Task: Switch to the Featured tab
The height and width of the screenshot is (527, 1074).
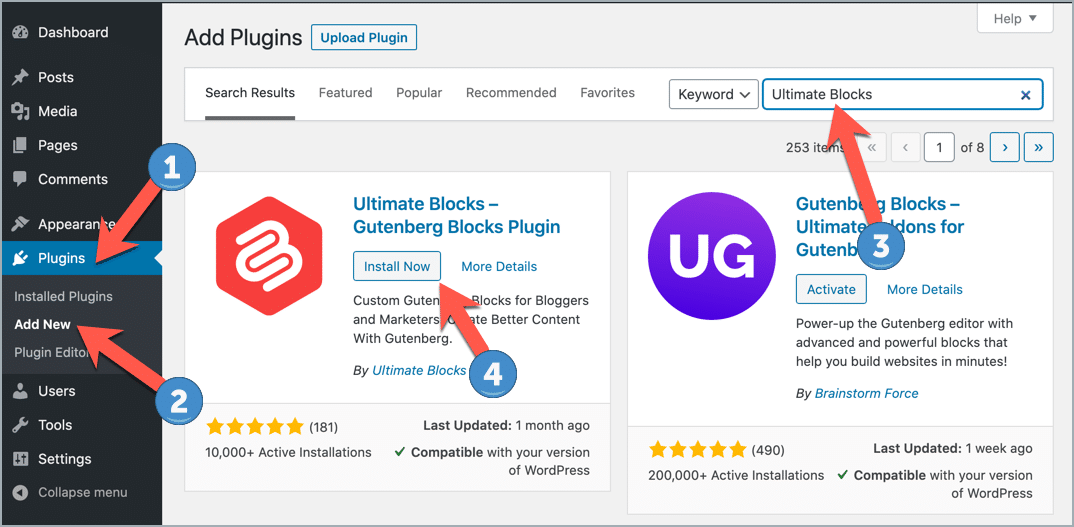Action: [x=345, y=93]
